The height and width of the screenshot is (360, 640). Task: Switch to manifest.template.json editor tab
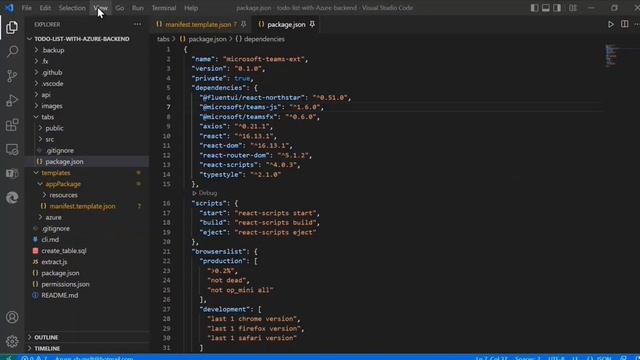coord(198,24)
